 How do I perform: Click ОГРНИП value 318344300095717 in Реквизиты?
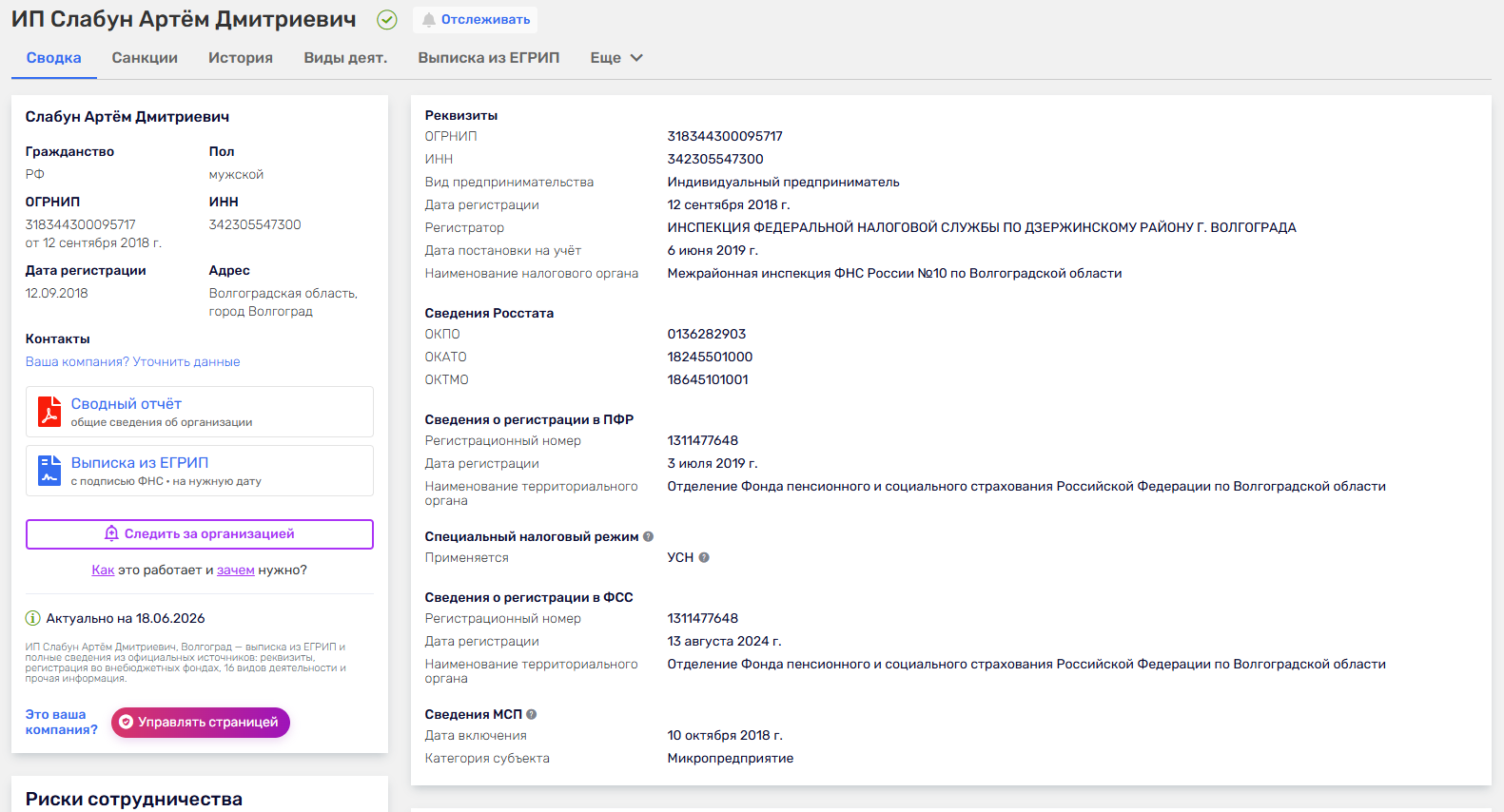(x=725, y=136)
